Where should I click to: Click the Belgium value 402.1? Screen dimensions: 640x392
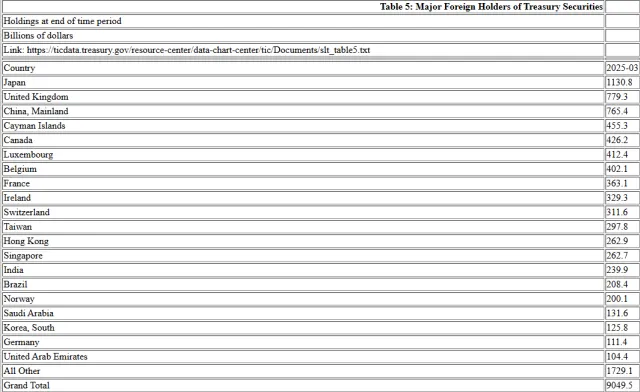(617, 169)
